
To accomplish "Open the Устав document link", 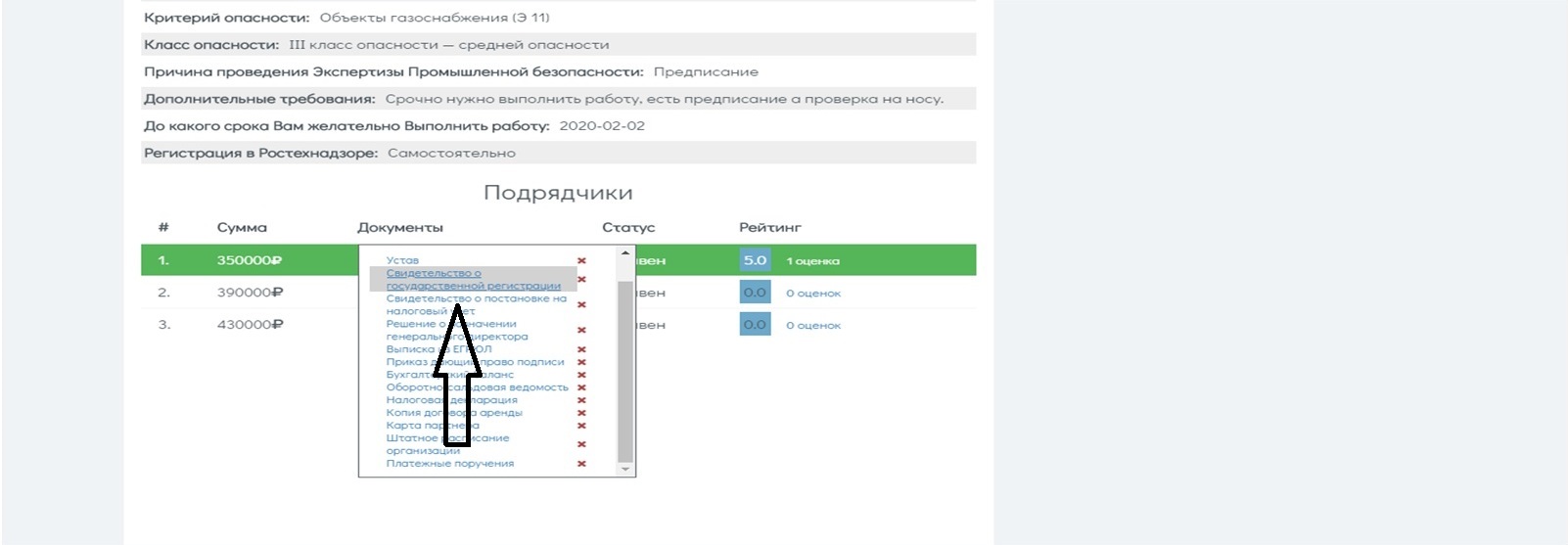I will tap(402, 260).
